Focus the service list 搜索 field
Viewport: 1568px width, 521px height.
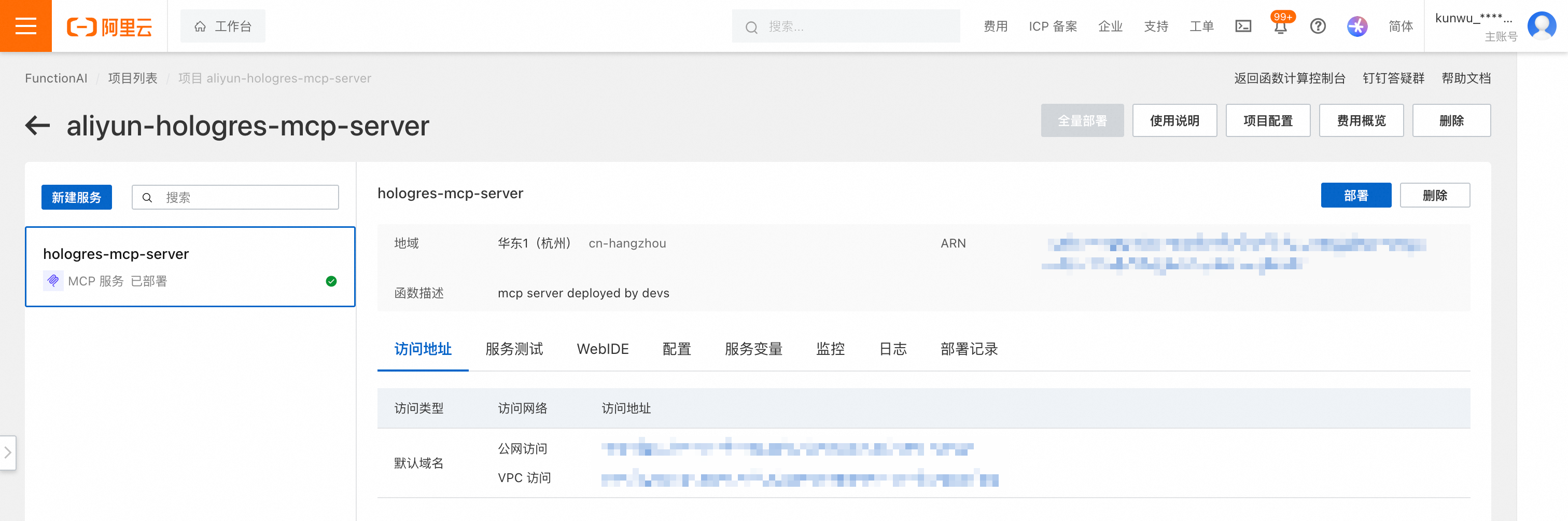[x=235, y=197]
